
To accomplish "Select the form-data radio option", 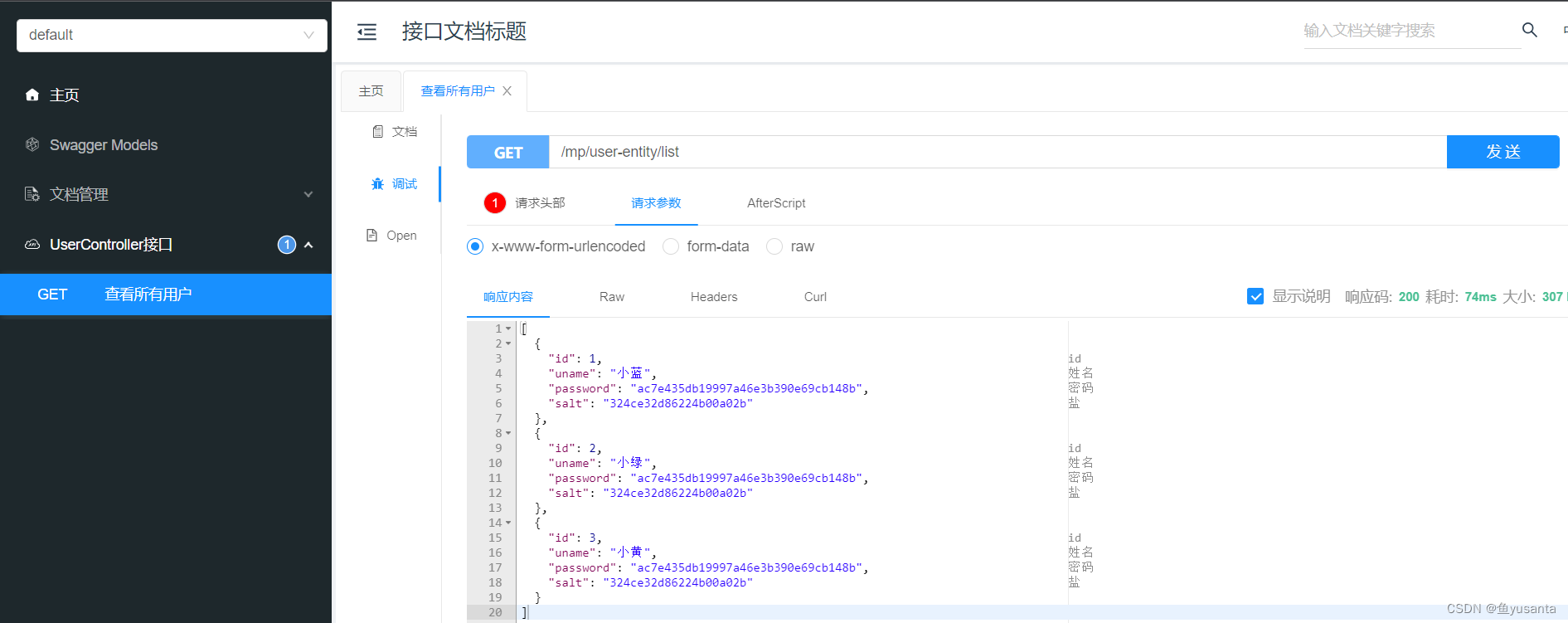I will pyautogui.click(x=671, y=246).
